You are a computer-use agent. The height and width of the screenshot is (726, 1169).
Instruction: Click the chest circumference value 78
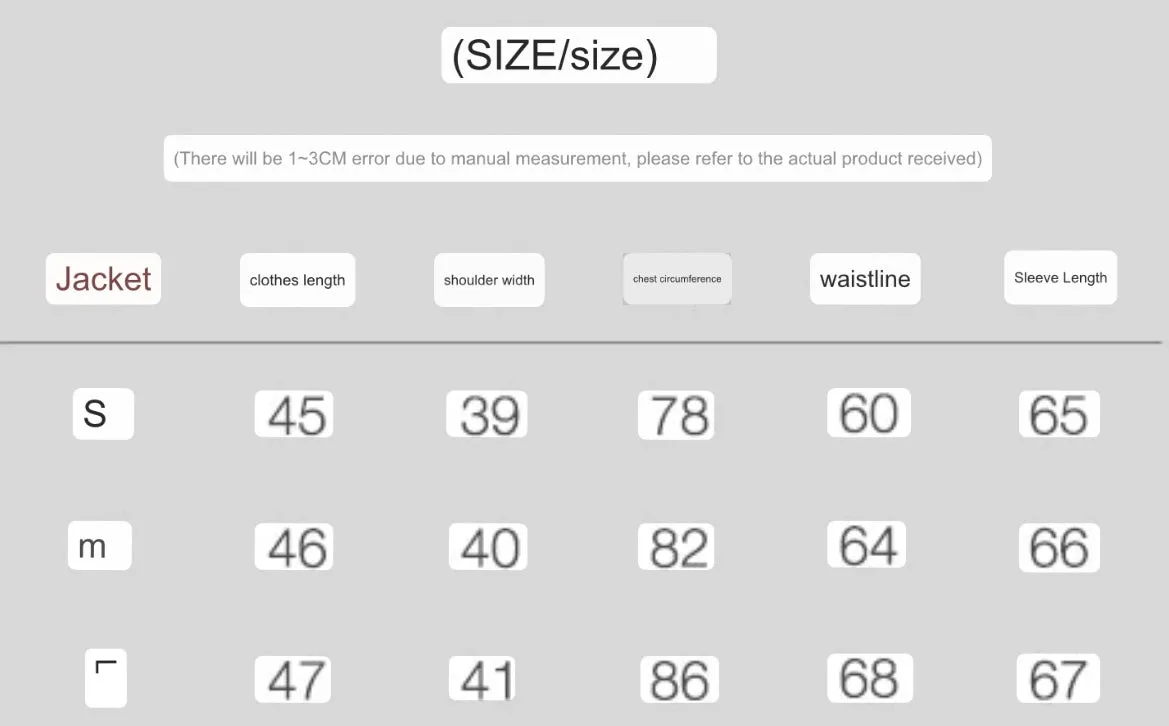[x=676, y=414]
